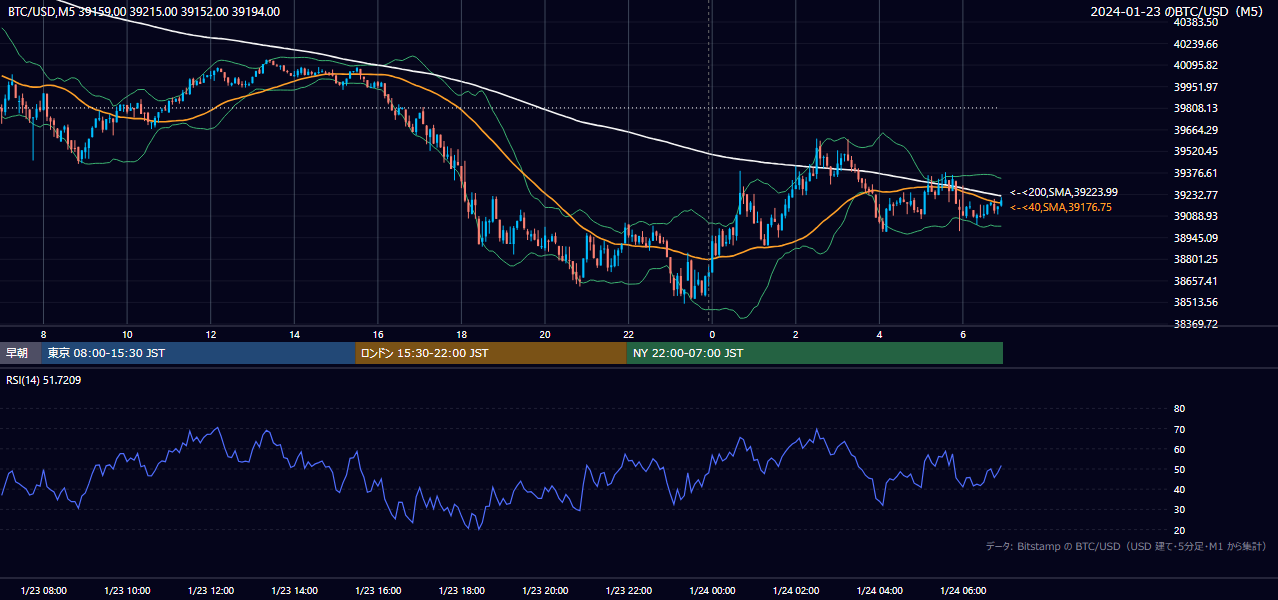
Task: Click the <-<40,SMA,39176.75 label
Action: 1061,207
